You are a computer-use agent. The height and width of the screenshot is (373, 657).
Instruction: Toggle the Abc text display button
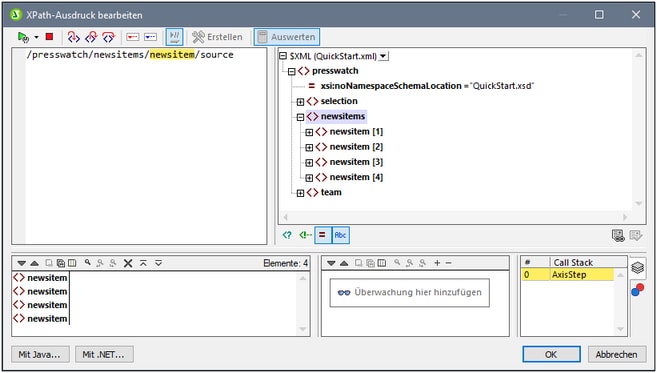click(340, 235)
